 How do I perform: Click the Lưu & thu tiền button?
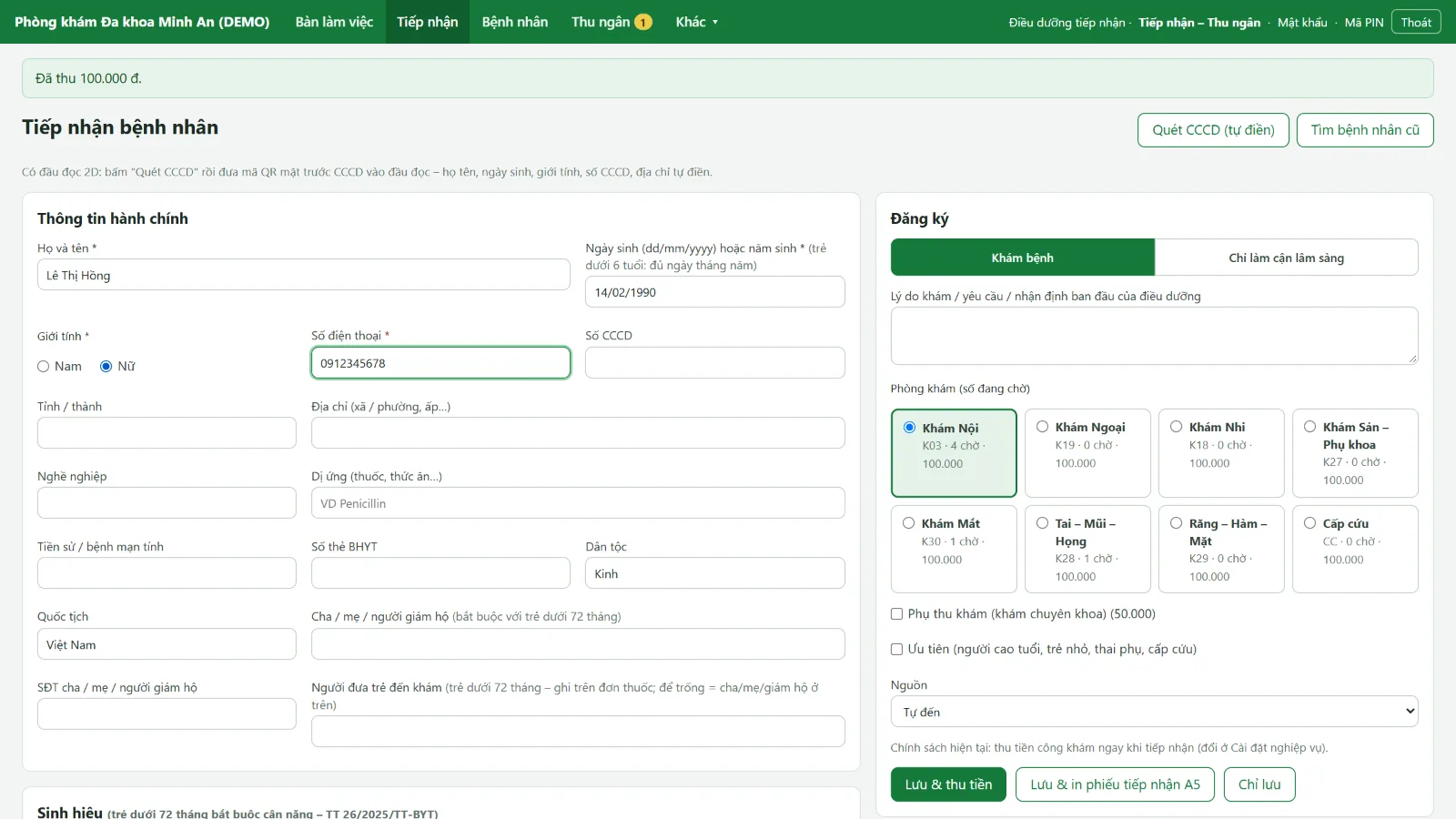948,784
